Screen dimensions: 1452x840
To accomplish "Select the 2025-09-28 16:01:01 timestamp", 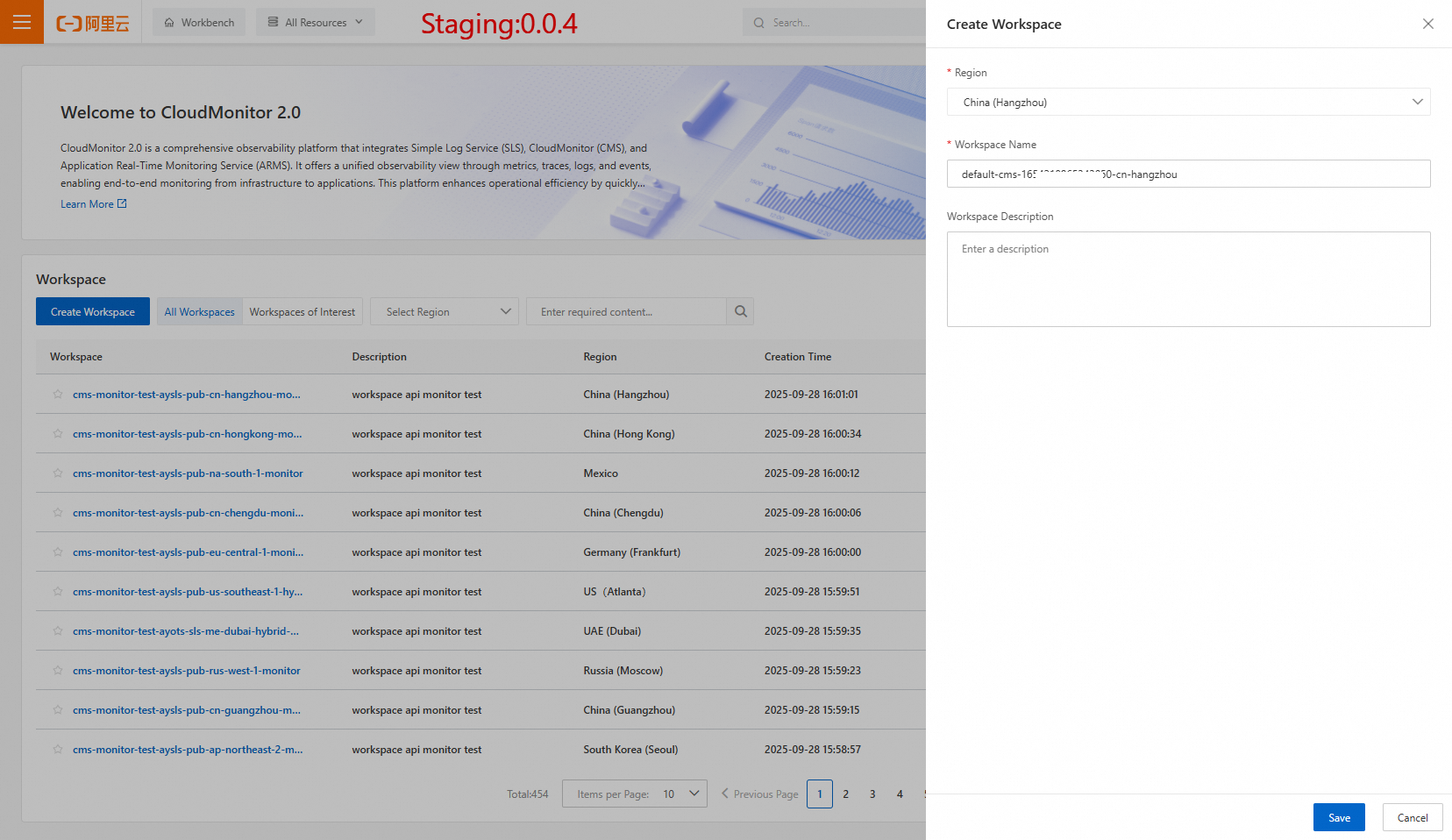I will tap(811, 395).
